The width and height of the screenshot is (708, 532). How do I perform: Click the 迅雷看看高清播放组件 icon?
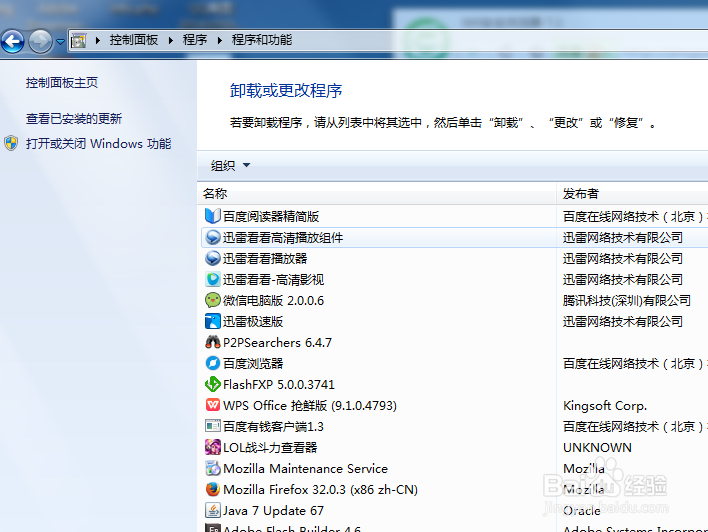213,237
